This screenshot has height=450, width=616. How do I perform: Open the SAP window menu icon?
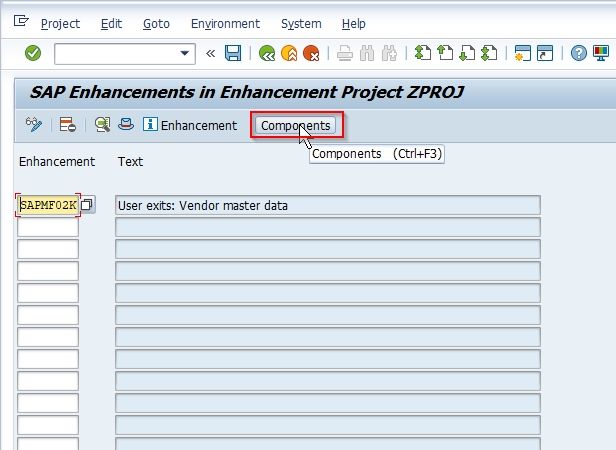point(21,20)
